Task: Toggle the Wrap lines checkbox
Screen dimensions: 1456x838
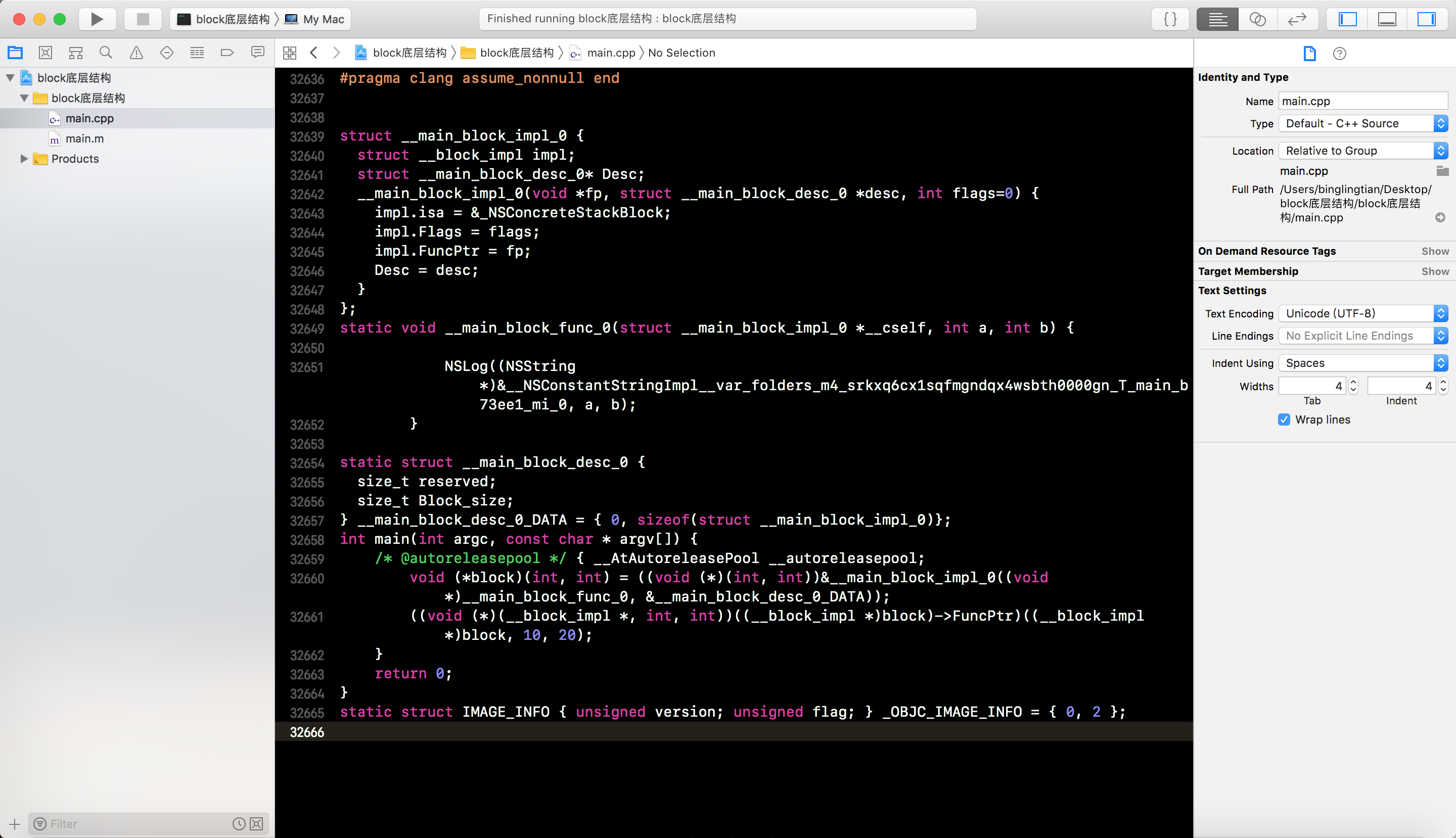Action: coord(1284,420)
